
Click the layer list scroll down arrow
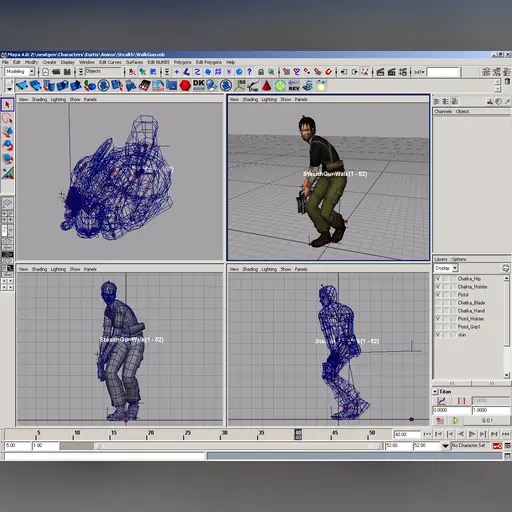pos(507,375)
